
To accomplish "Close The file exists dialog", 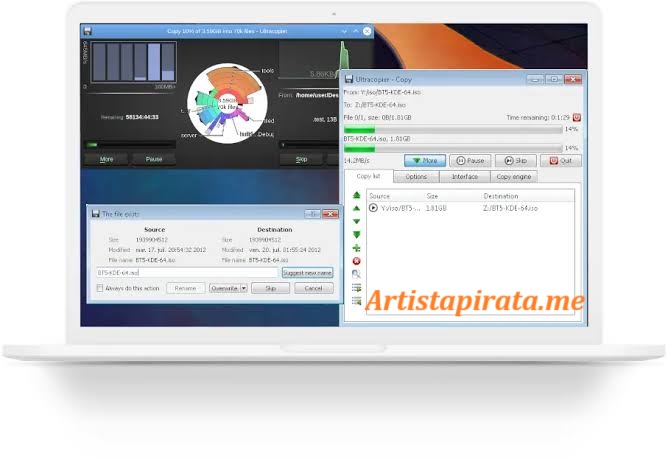I will [330, 214].
